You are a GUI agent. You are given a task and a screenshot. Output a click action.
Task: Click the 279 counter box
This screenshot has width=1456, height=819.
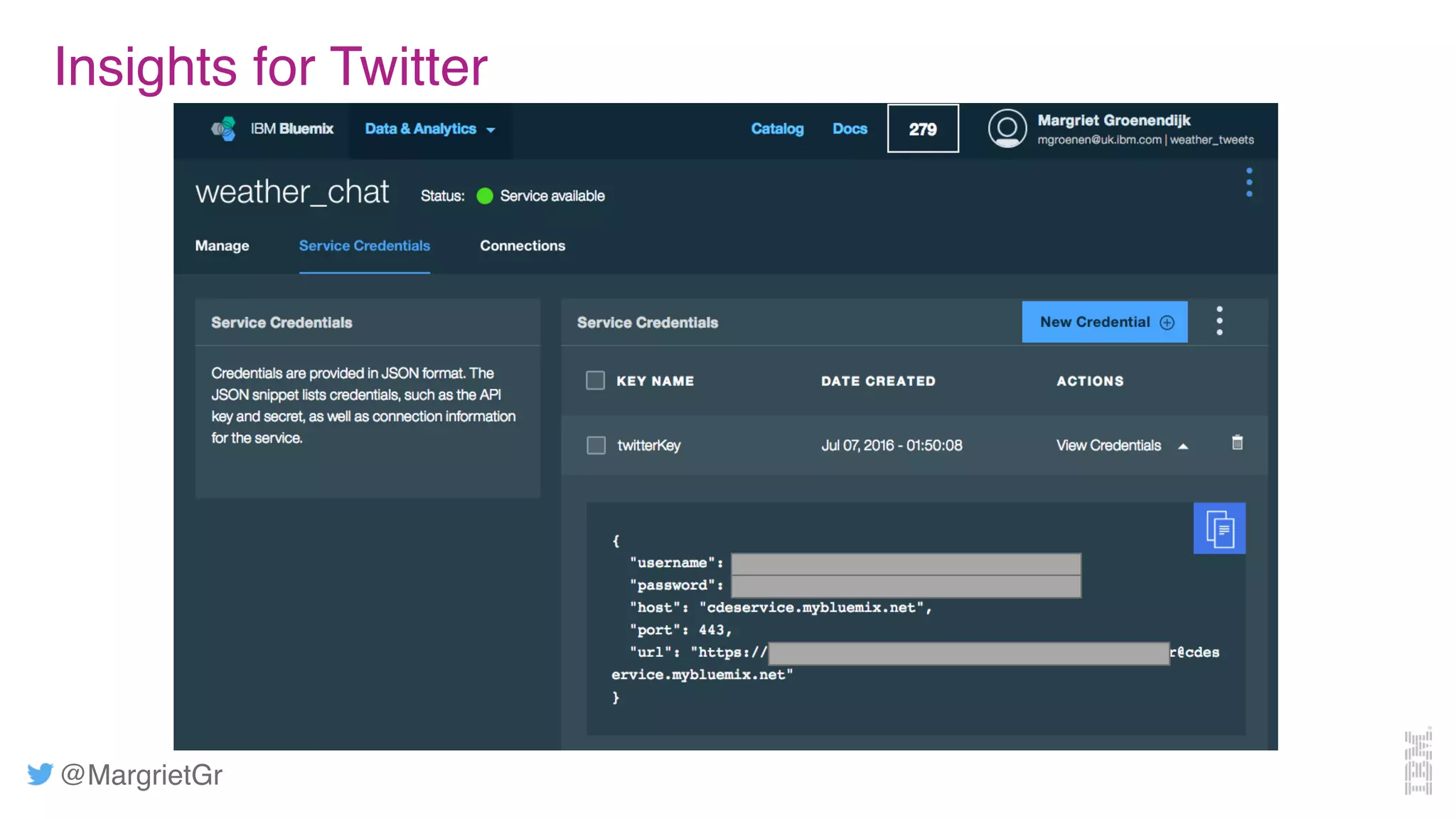coord(923,129)
